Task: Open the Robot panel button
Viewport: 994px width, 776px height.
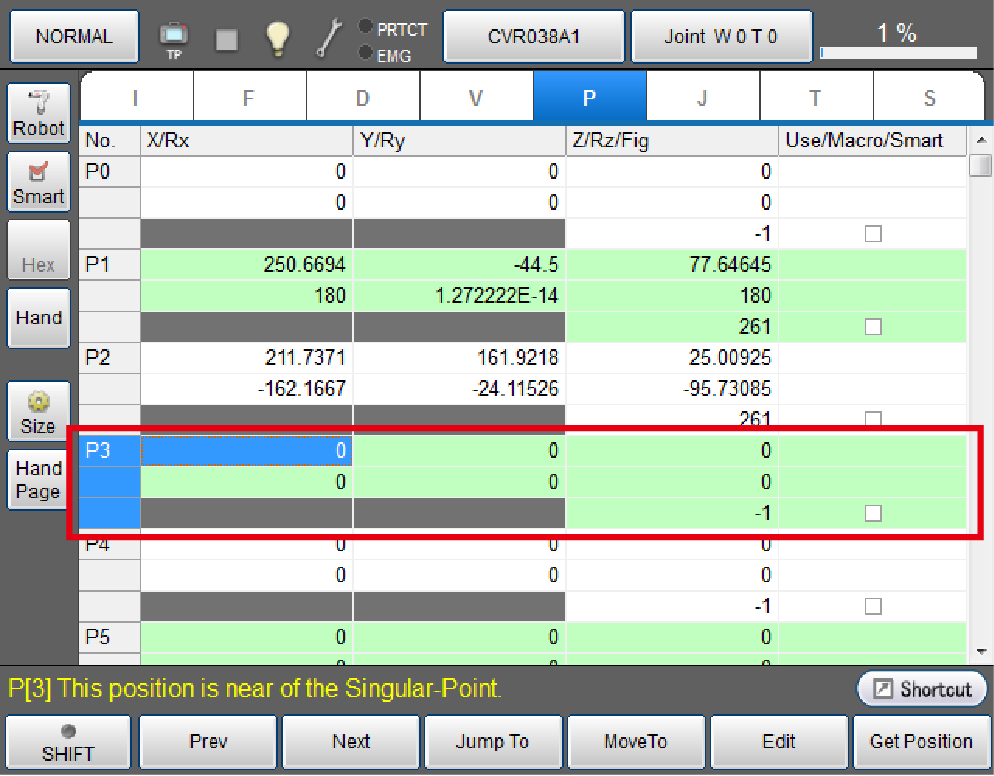Action: [38, 112]
